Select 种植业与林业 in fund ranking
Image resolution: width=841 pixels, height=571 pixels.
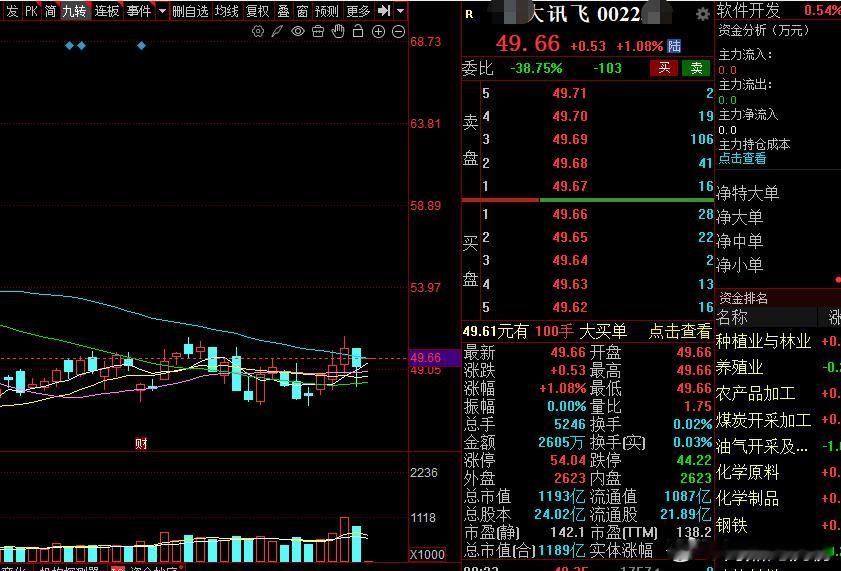coord(763,341)
